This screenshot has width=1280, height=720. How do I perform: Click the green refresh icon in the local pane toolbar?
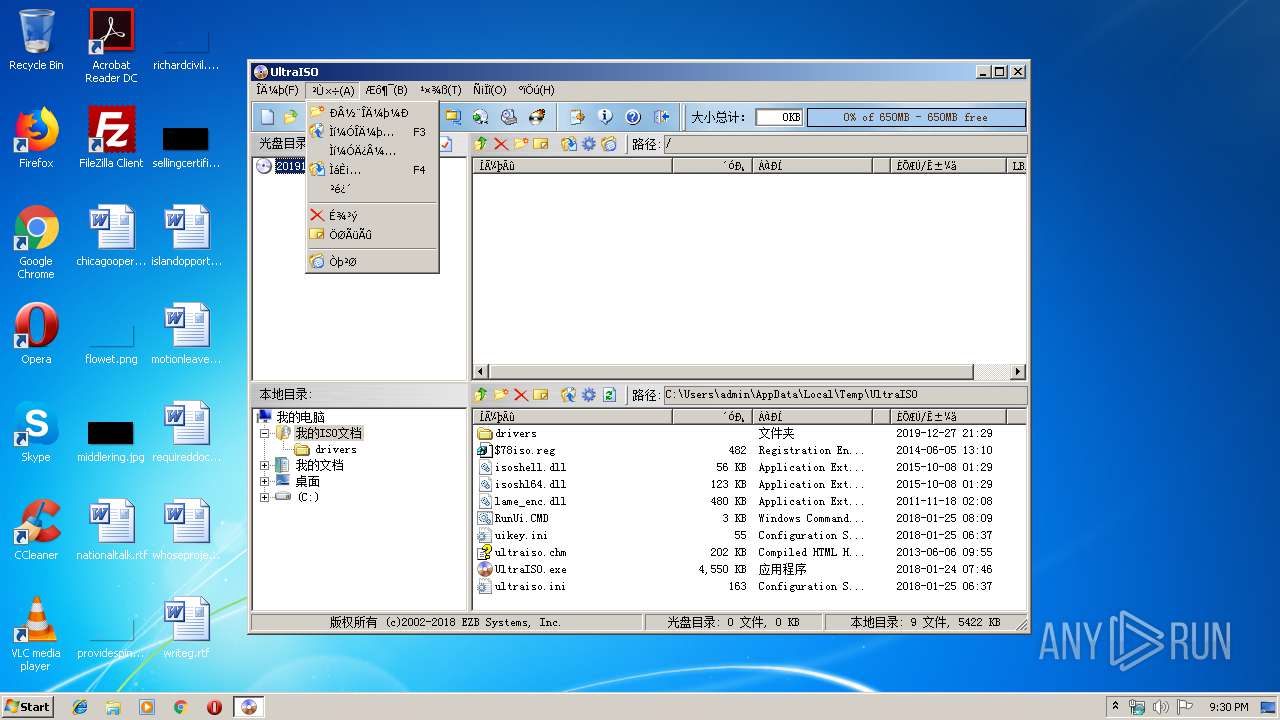609,395
